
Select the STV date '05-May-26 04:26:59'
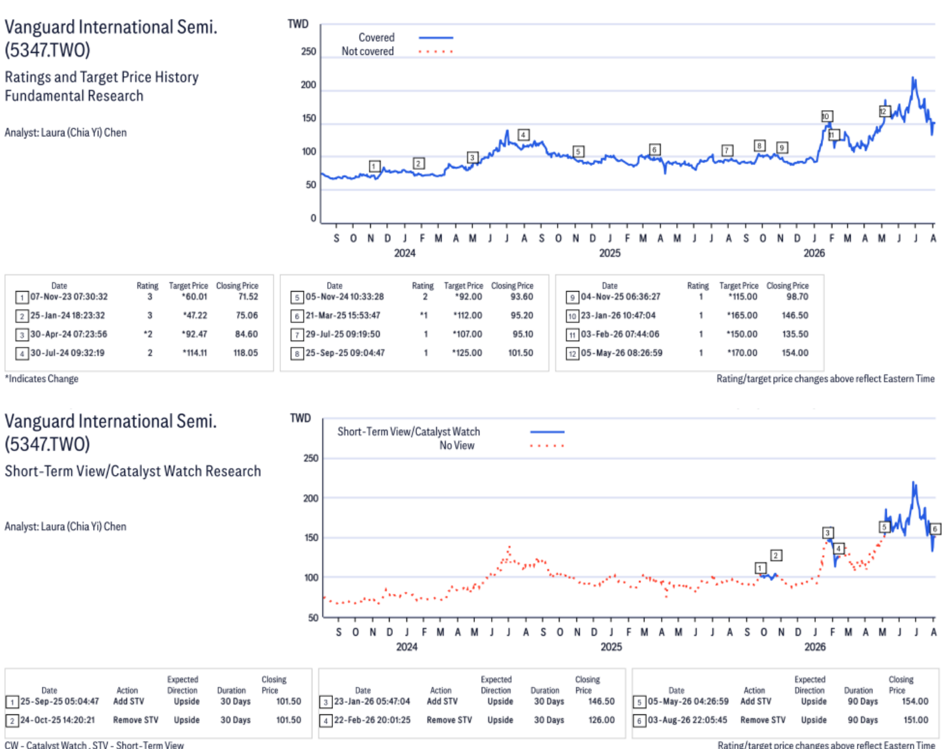[x=688, y=701]
